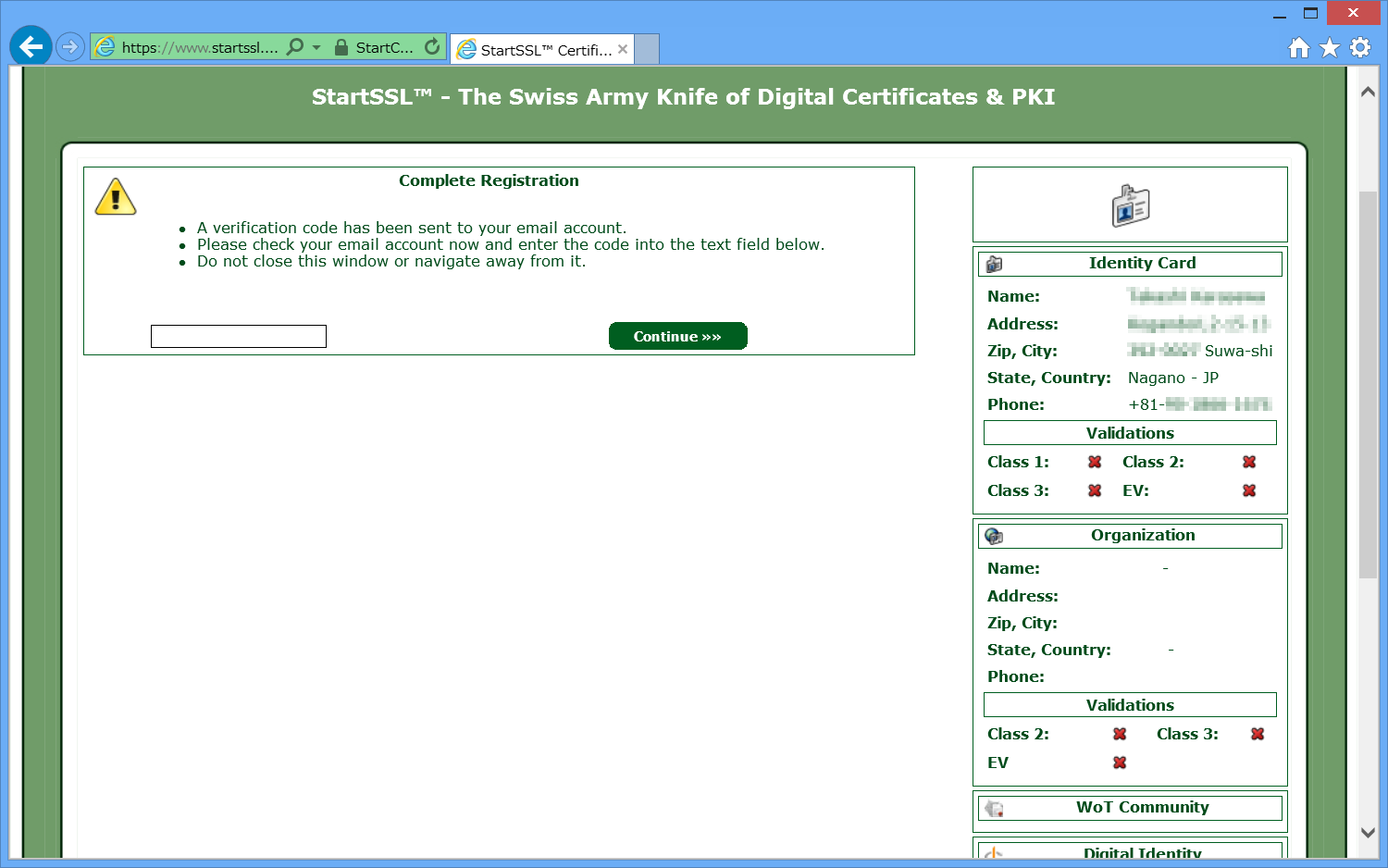Viewport: 1388px width, 868px height.
Task: Click the identity badge icon at top
Action: pos(1130,205)
